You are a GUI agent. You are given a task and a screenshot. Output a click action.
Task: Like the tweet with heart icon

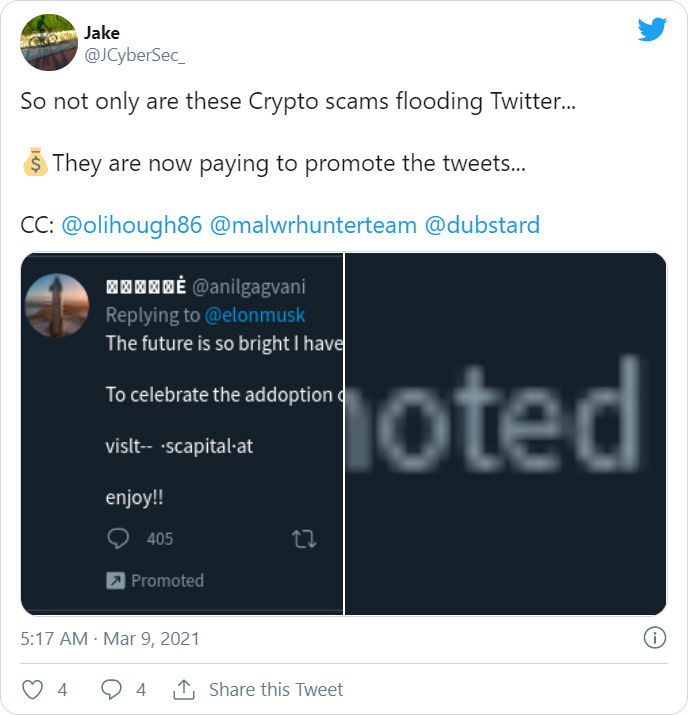tap(33, 690)
